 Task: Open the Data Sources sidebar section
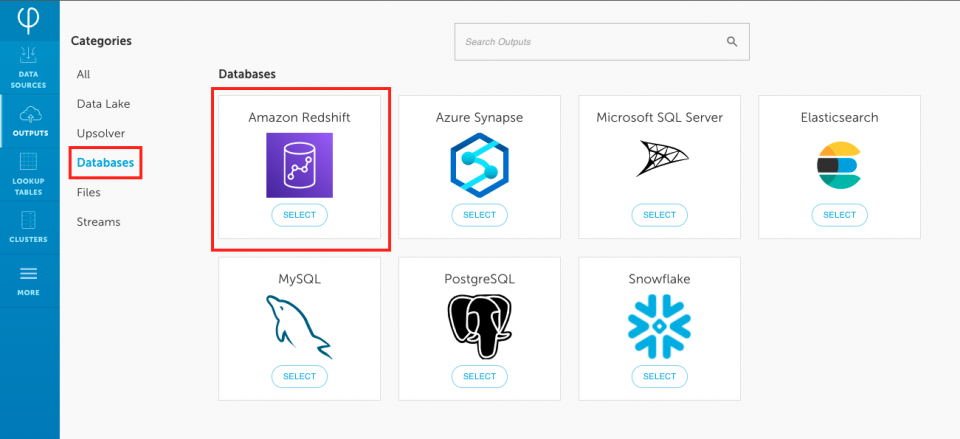(x=29, y=67)
